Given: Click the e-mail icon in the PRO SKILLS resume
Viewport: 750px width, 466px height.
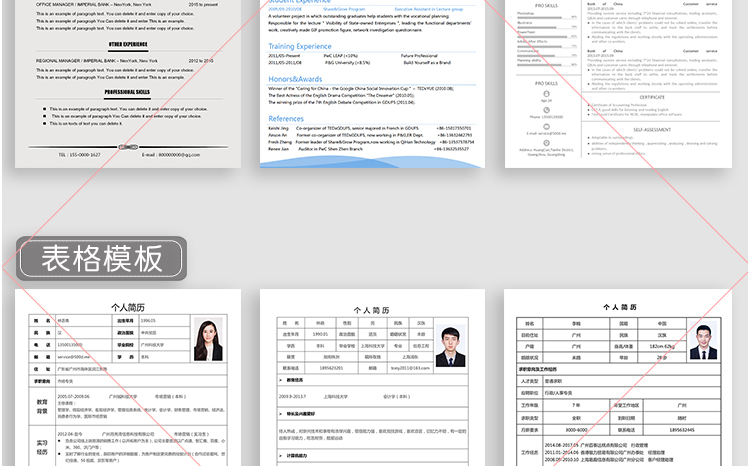Looking at the screenshot, I should [x=546, y=127].
